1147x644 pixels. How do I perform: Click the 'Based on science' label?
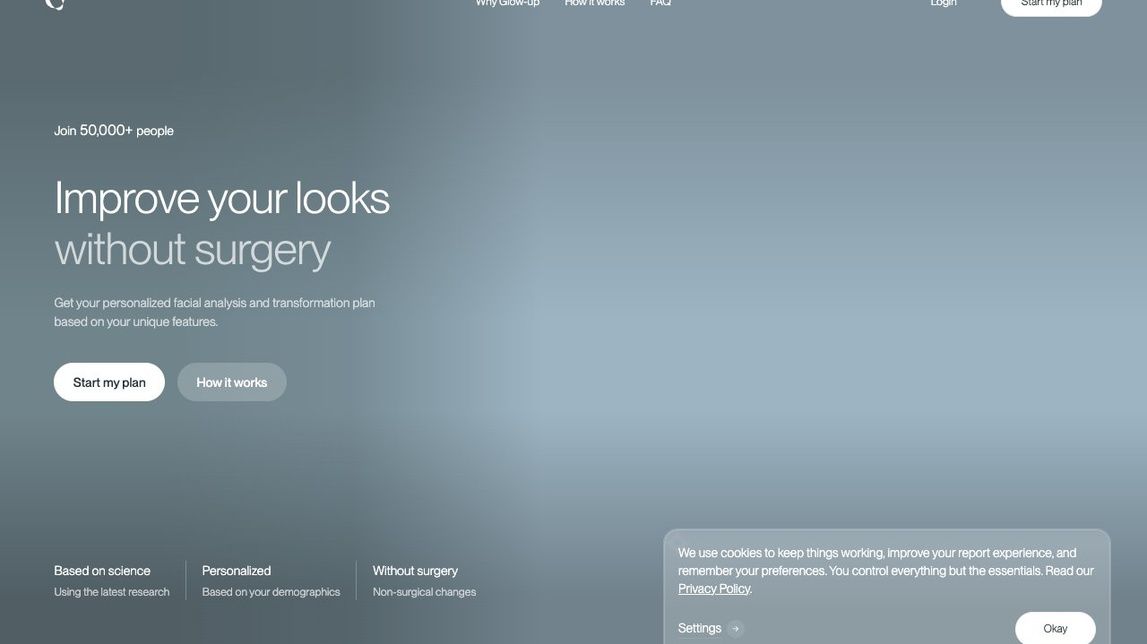tap(102, 571)
